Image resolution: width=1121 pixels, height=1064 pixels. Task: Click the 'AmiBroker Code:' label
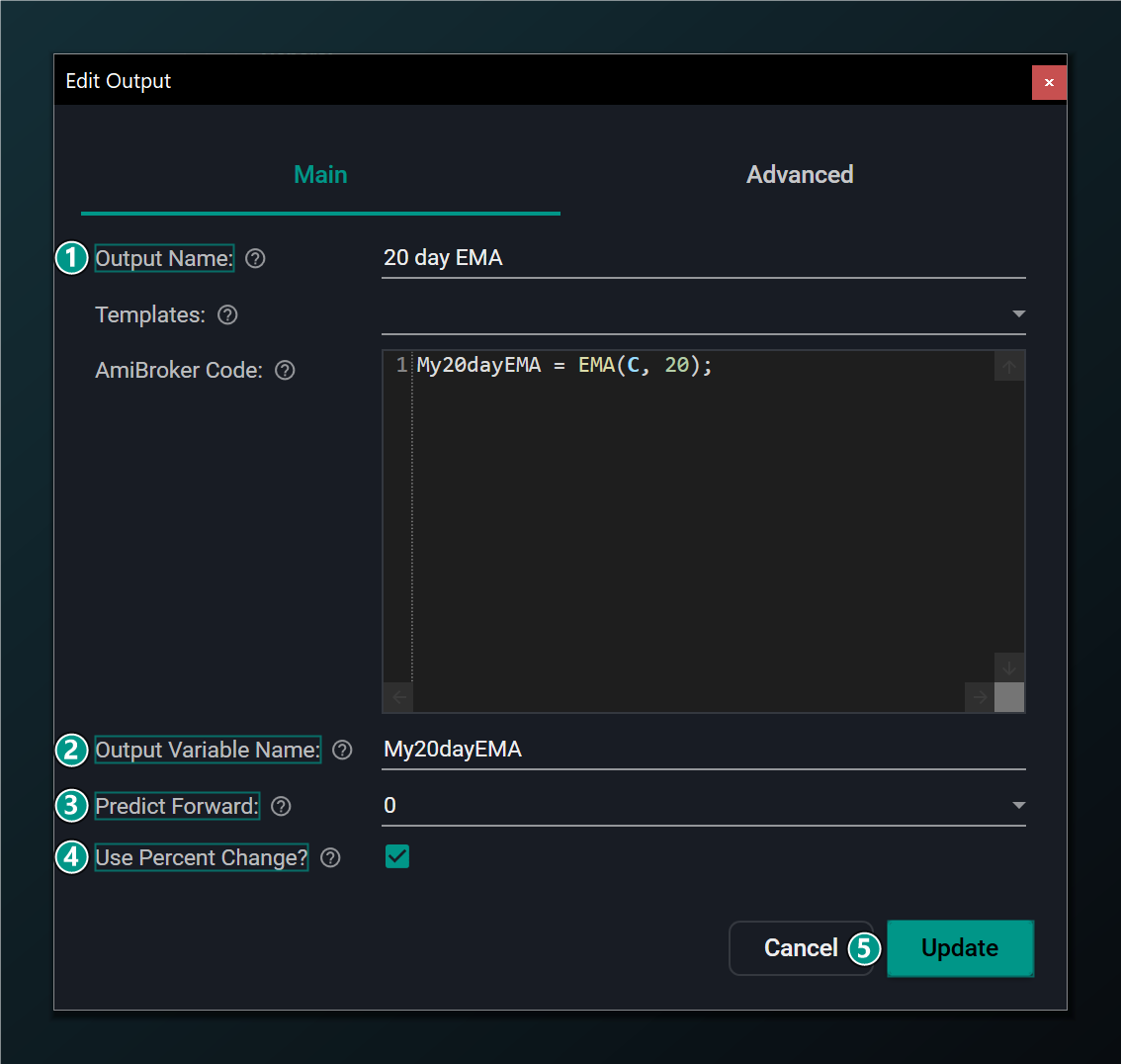[179, 371]
